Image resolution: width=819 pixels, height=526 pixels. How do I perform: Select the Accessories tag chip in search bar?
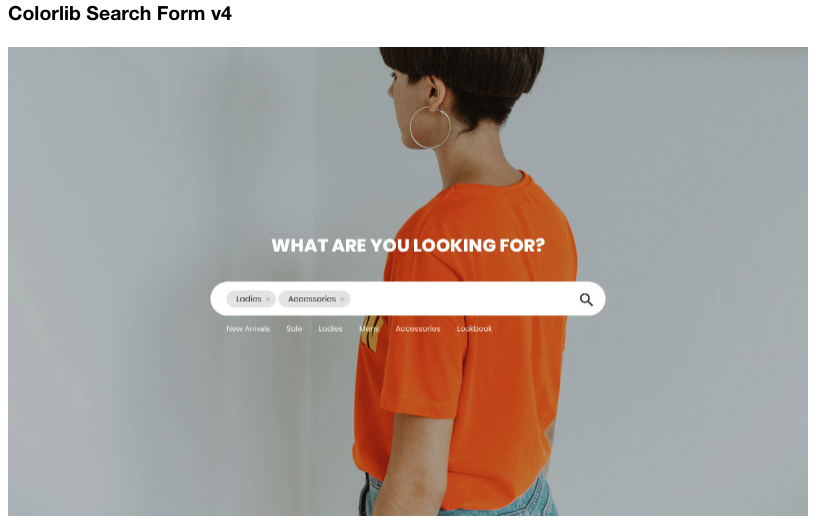click(x=314, y=299)
